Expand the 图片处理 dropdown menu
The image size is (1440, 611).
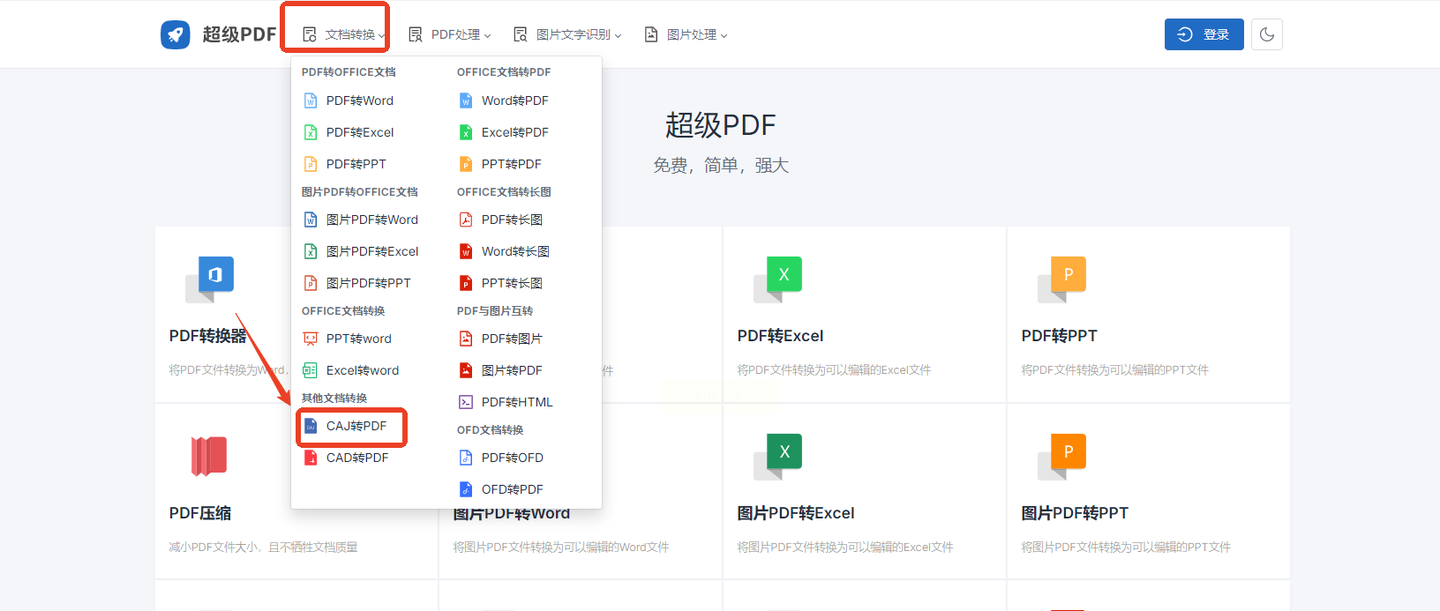(686, 35)
